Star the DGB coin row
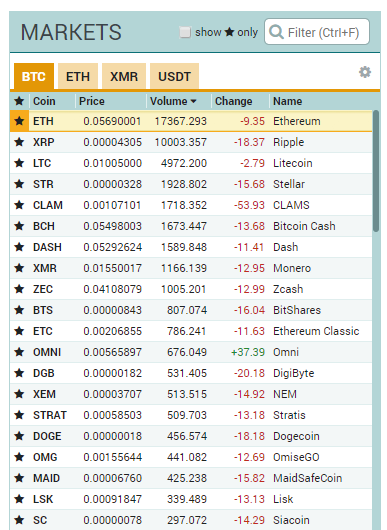 (x=19, y=373)
